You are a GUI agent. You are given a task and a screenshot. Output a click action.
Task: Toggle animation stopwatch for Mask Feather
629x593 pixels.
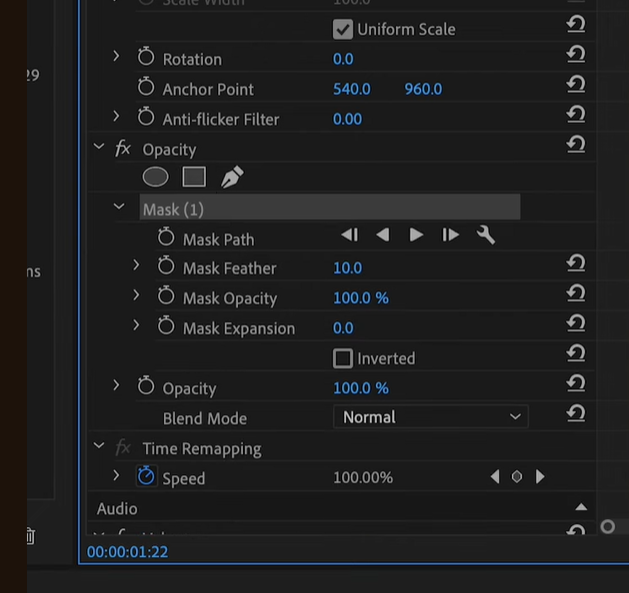tap(166, 265)
